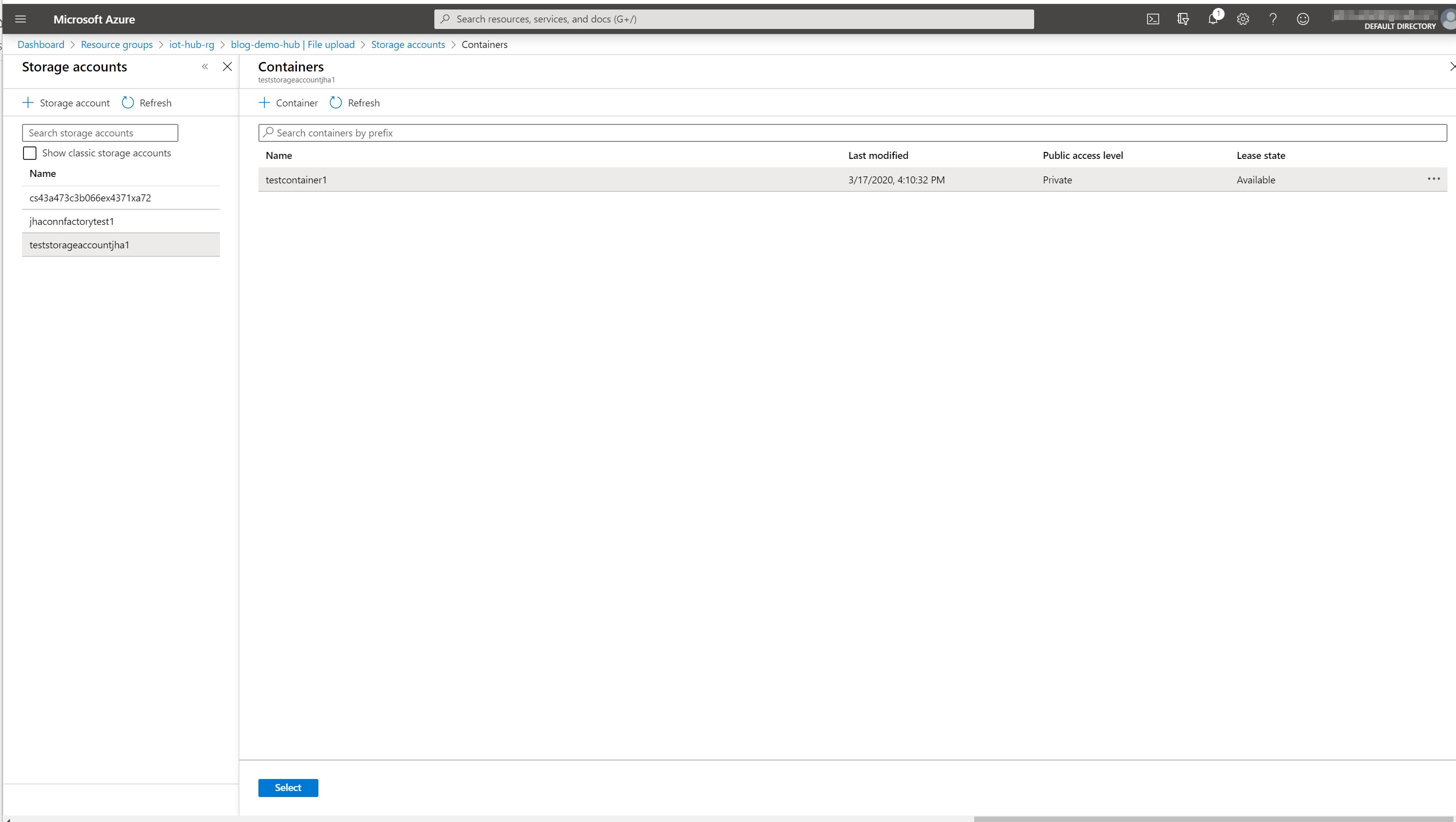Collapse the Storage accounts pane

pos(204,66)
